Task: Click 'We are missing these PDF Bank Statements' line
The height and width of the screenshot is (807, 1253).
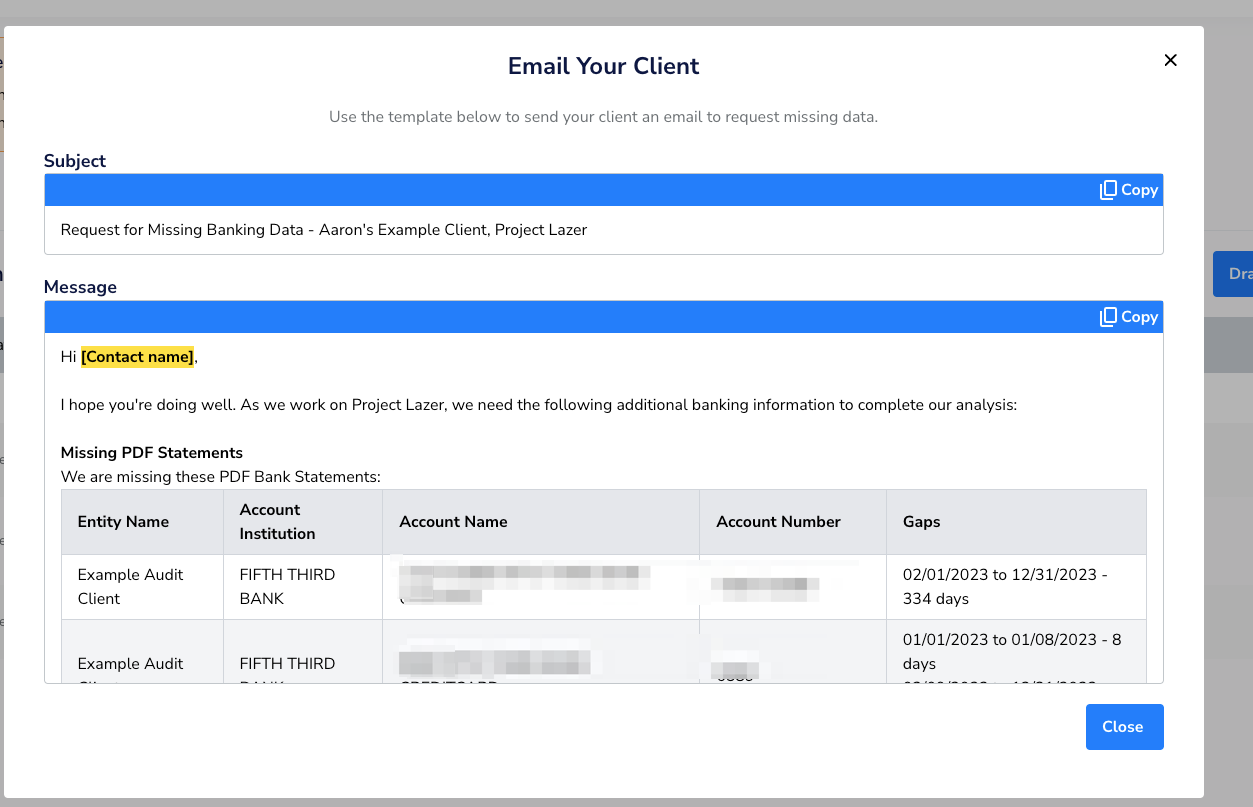Action: tap(221, 477)
